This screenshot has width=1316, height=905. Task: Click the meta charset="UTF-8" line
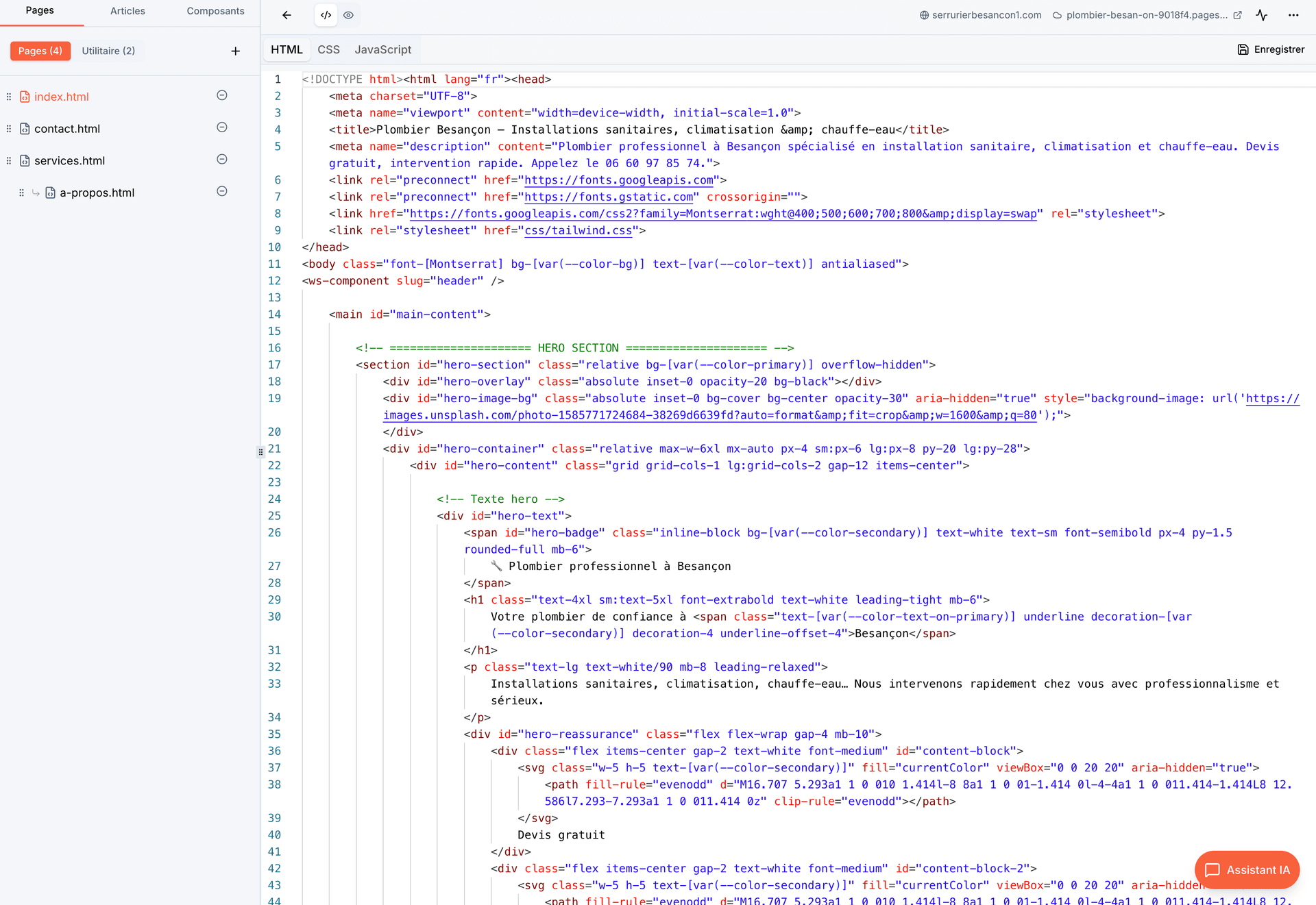click(x=403, y=96)
